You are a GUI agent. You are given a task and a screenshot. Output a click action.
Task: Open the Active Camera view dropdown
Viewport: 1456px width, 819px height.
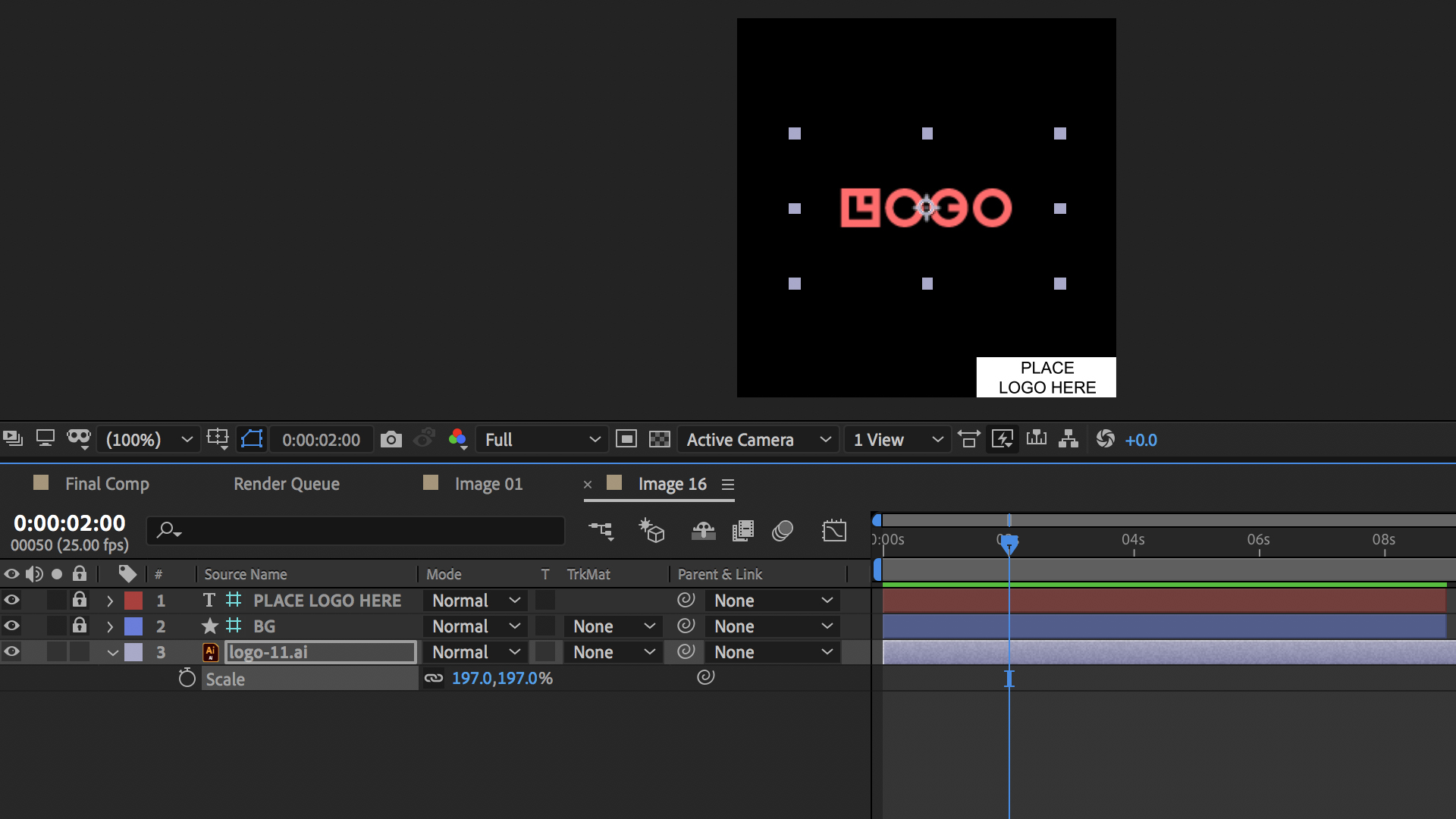[x=757, y=439]
